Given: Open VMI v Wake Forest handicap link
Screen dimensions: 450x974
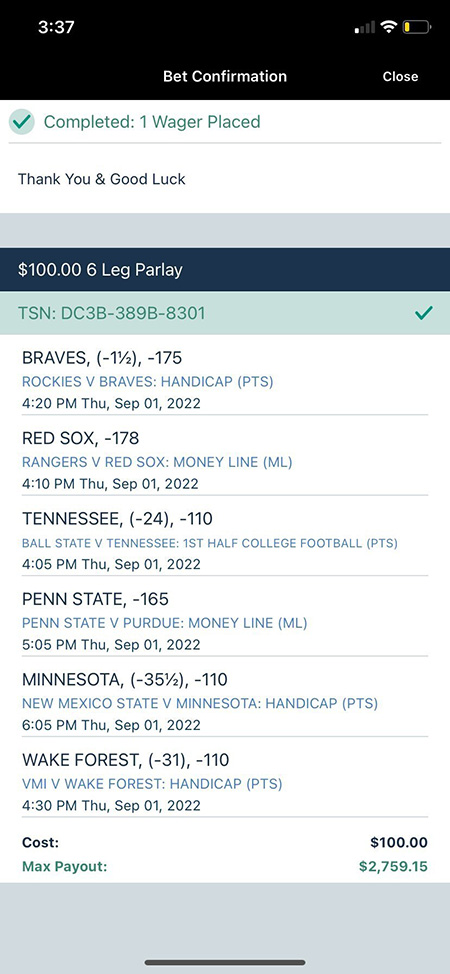Looking at the screenshot, I should [x=152, y=784].
